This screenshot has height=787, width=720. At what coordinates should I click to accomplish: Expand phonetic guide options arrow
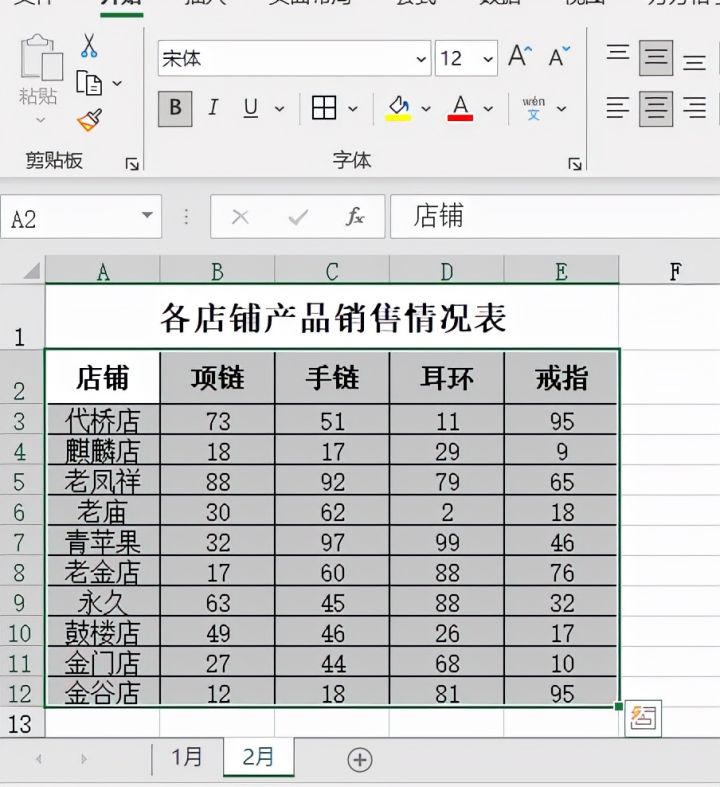(561, 108)
